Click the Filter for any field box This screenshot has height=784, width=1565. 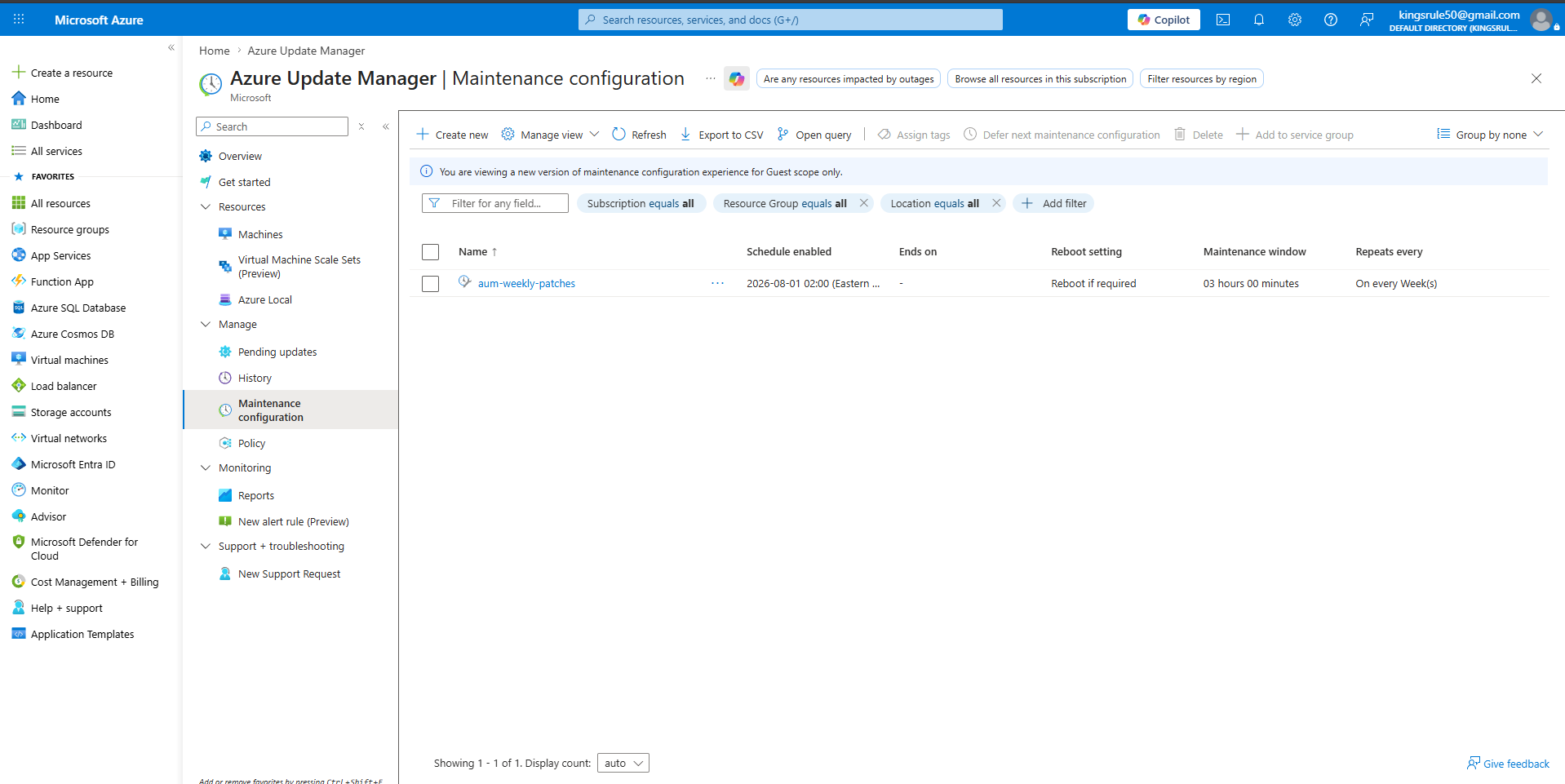point(495,203)
